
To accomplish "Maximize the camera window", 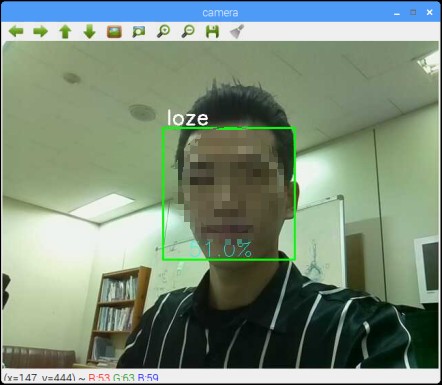I will click(413, 13).
